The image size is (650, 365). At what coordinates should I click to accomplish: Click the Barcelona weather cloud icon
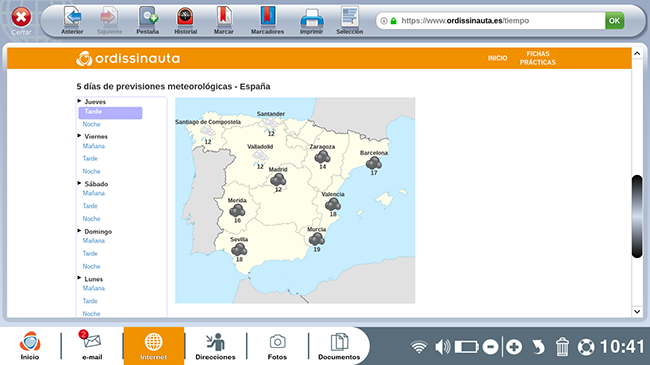(374, 163)
